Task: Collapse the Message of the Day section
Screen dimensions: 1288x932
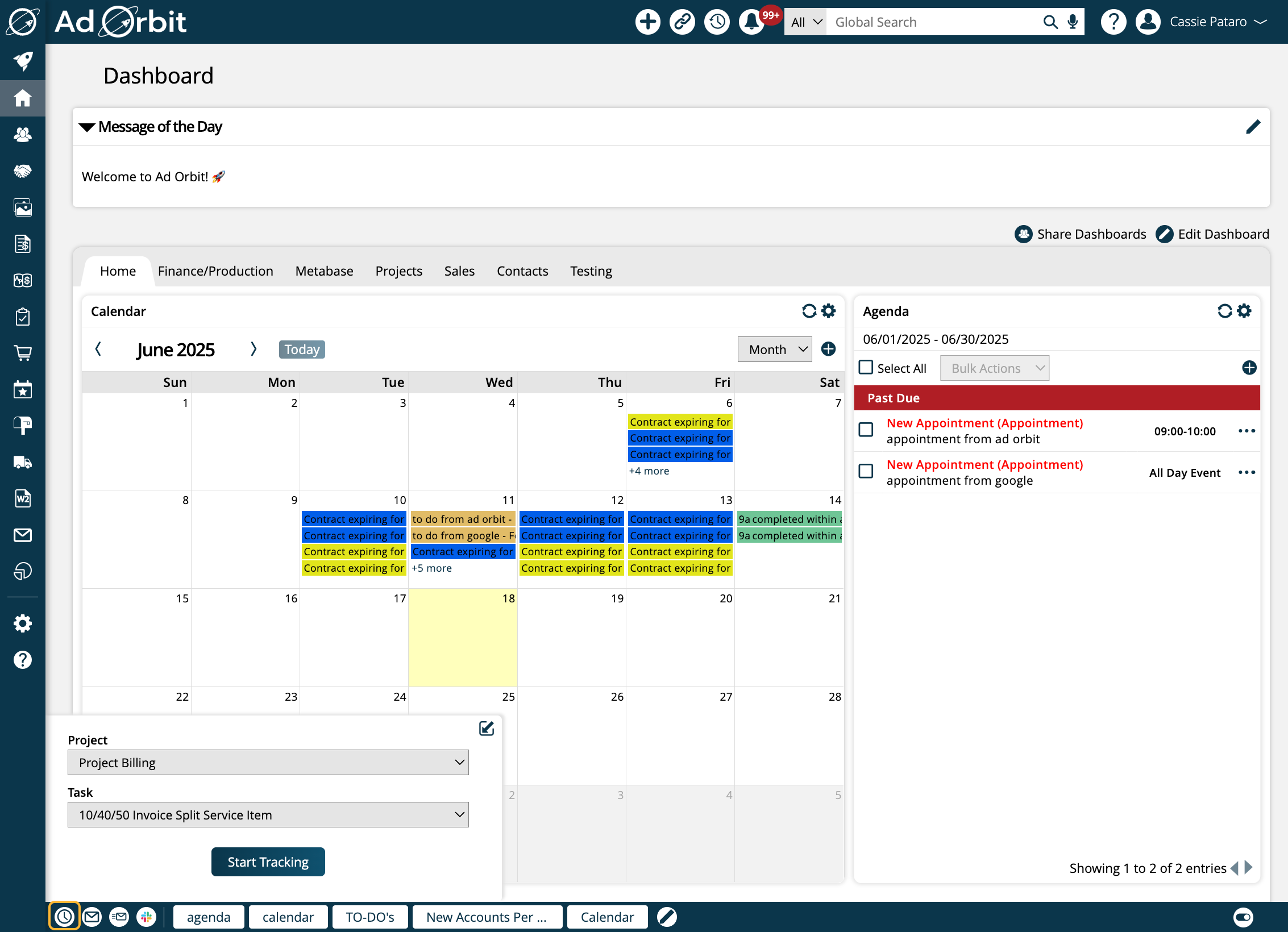Action: pyautogui.click(x=87, y=127)
